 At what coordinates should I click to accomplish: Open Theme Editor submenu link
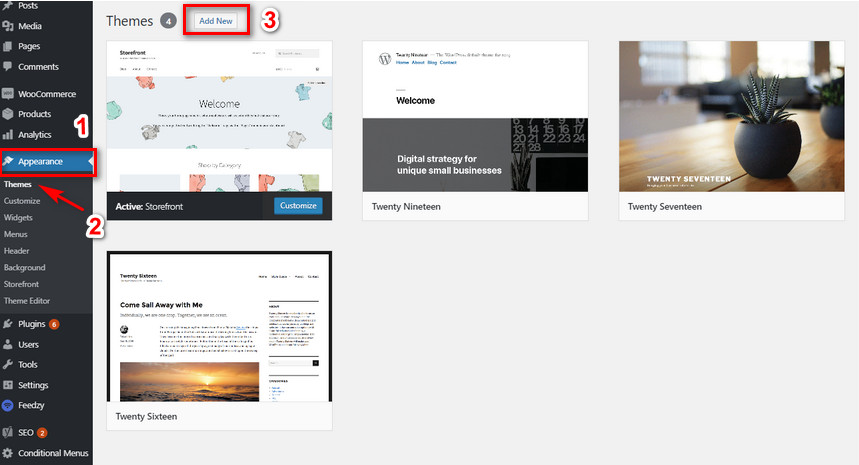click(27, 301)
